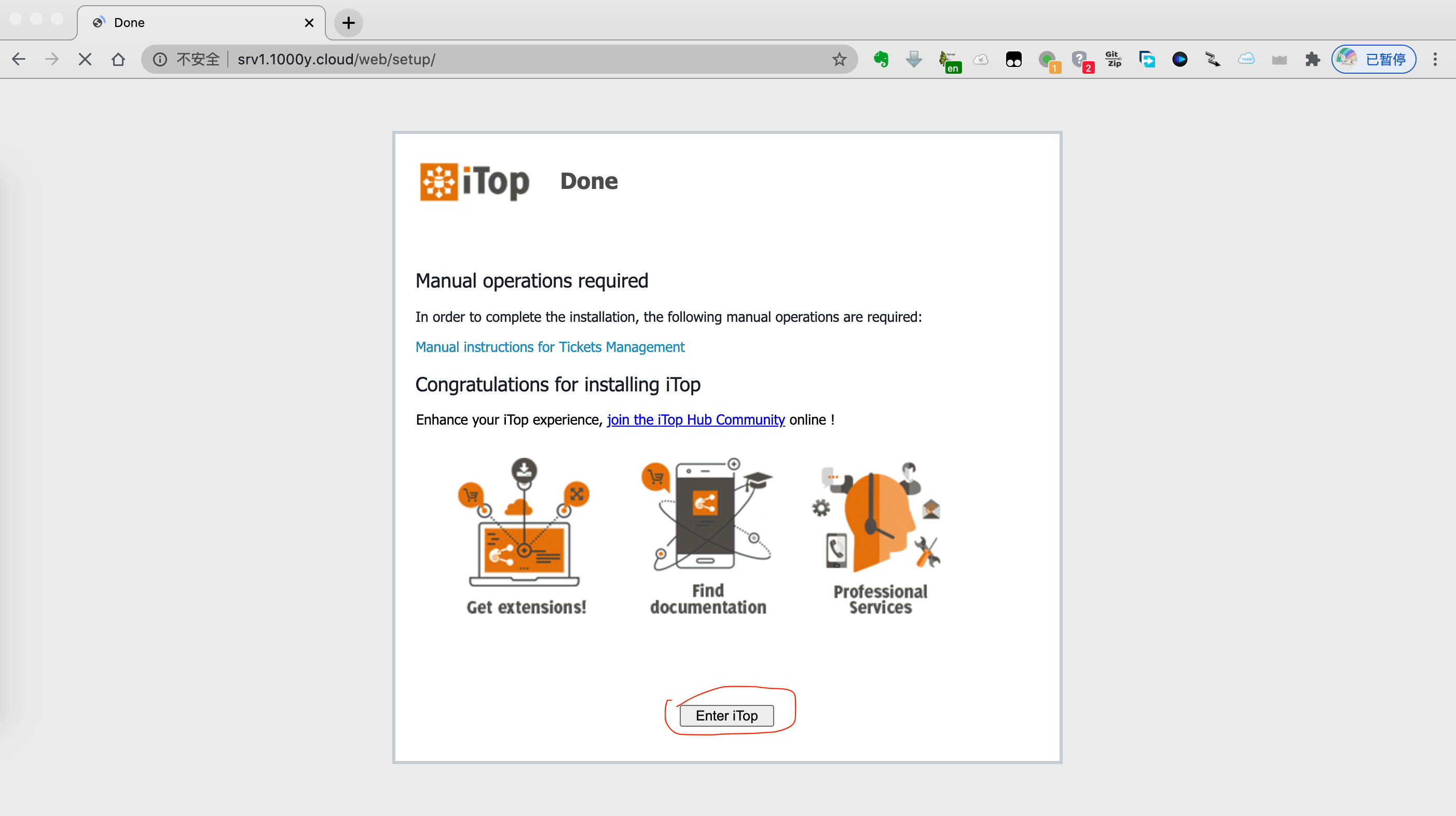Screen dimensions: 1456x816
Task: Open the gray cloud bird extension
Action: click(x=981, y=59)
